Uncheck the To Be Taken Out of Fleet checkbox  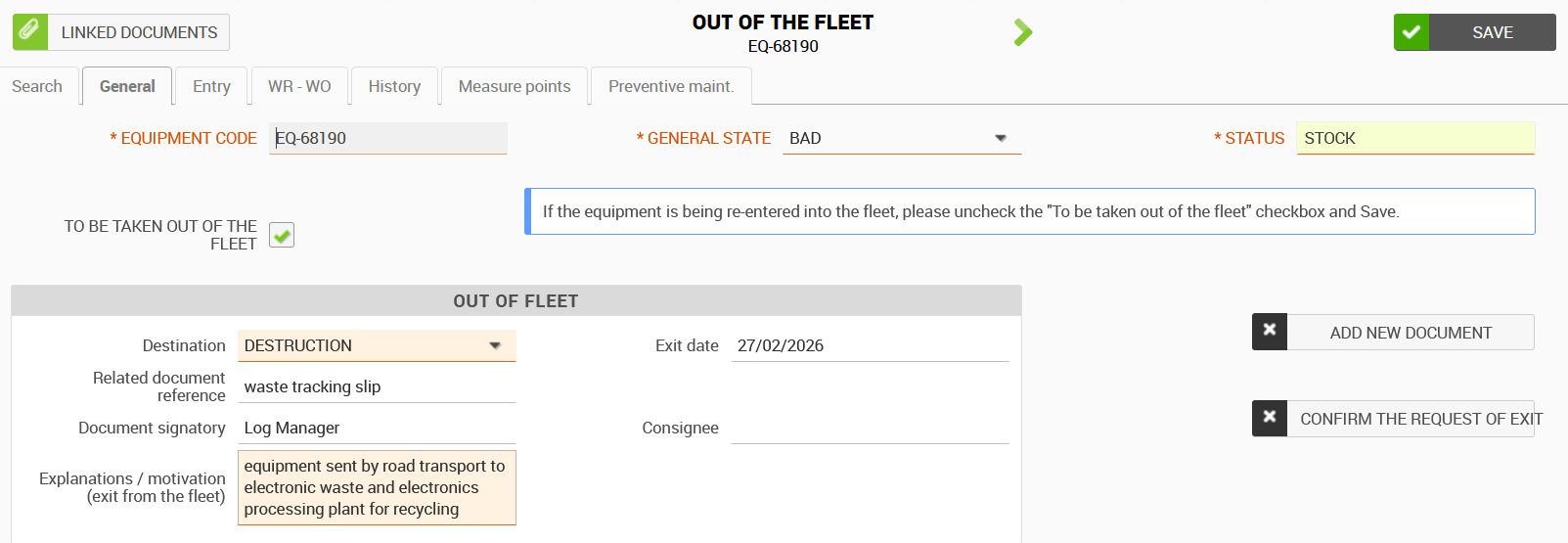click(x=282, y=235)
